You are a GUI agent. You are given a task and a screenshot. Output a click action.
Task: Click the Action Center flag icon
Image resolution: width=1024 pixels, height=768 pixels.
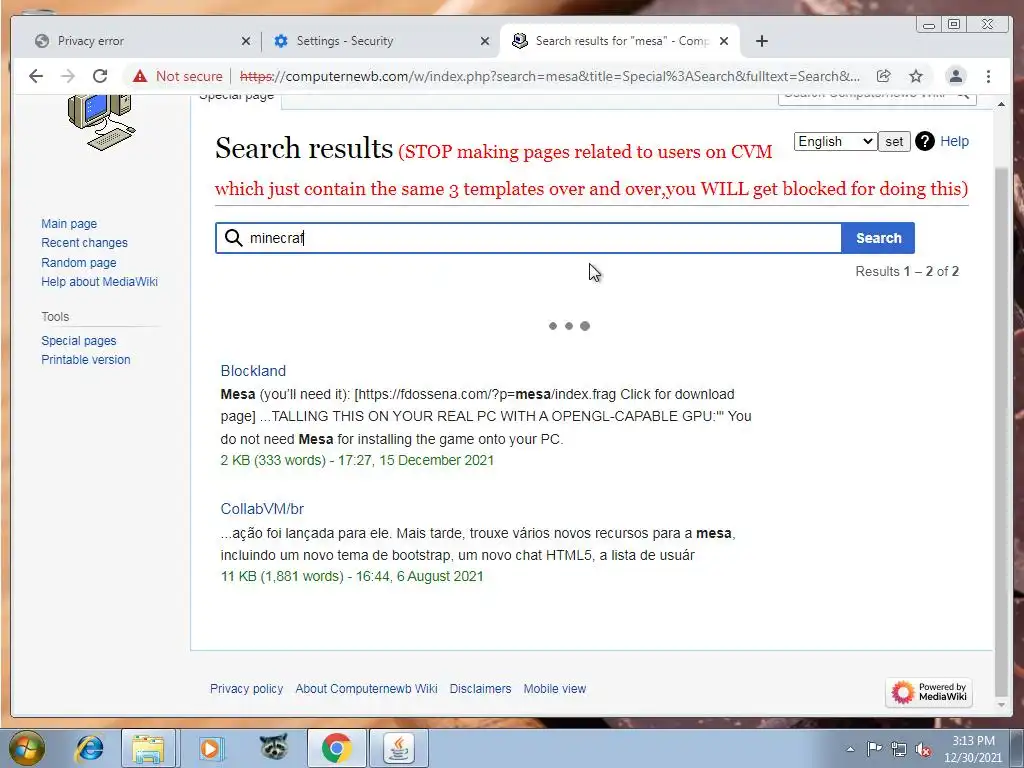point(874,749)
